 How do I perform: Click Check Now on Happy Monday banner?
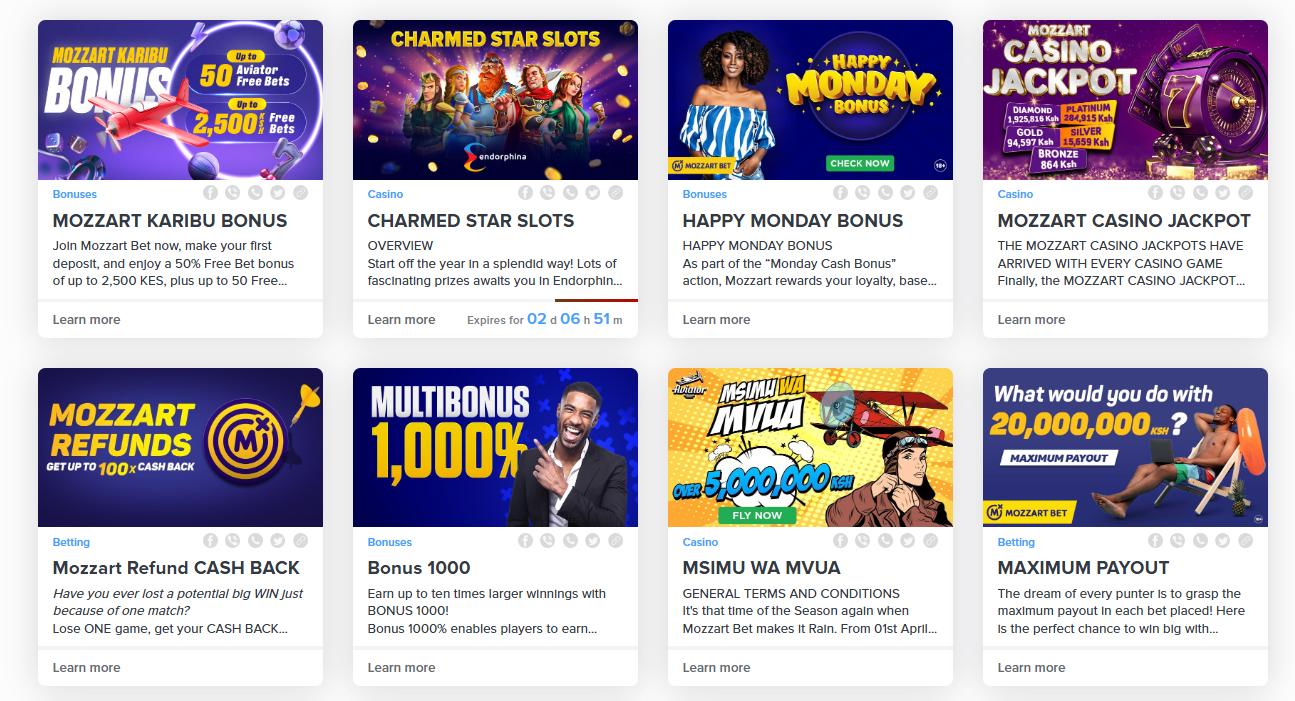(860, 163)
